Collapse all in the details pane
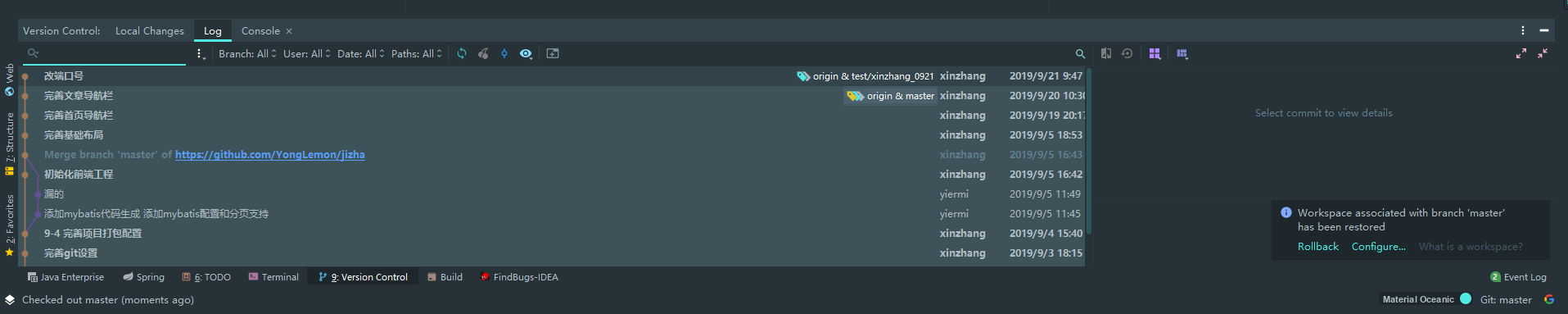 click(1543, 53)
